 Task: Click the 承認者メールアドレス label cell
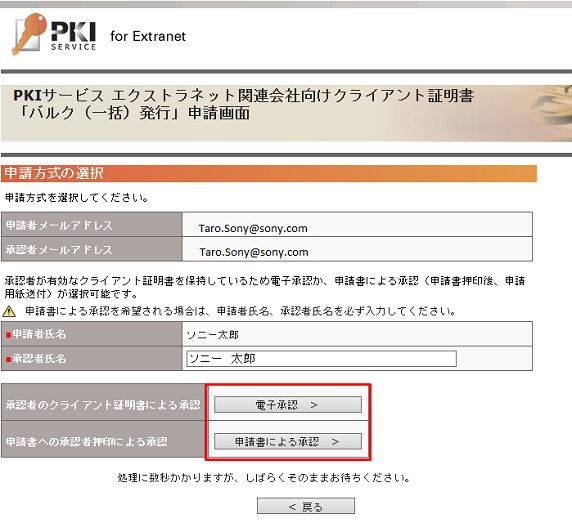92,249
